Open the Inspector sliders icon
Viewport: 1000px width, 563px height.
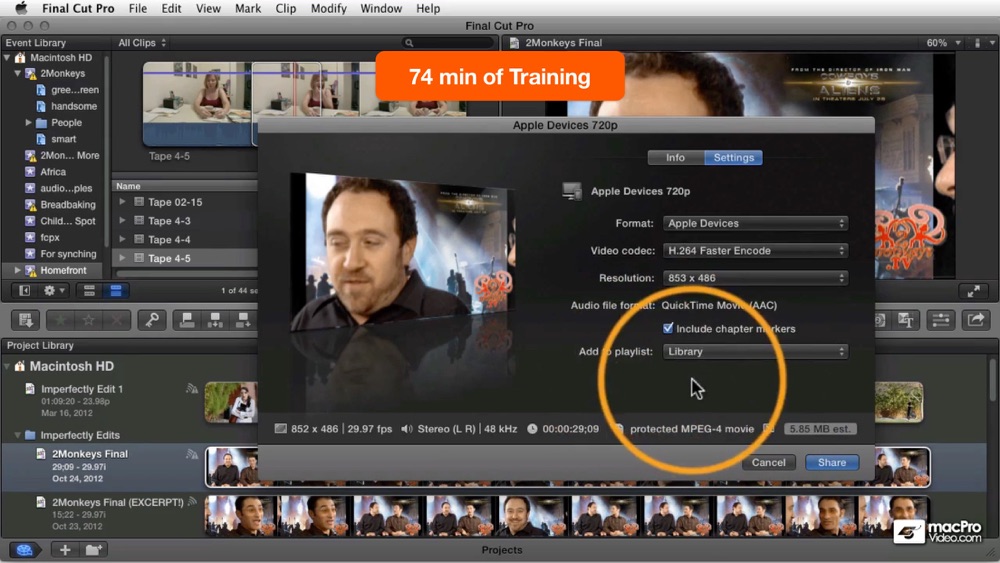[940, 320]
